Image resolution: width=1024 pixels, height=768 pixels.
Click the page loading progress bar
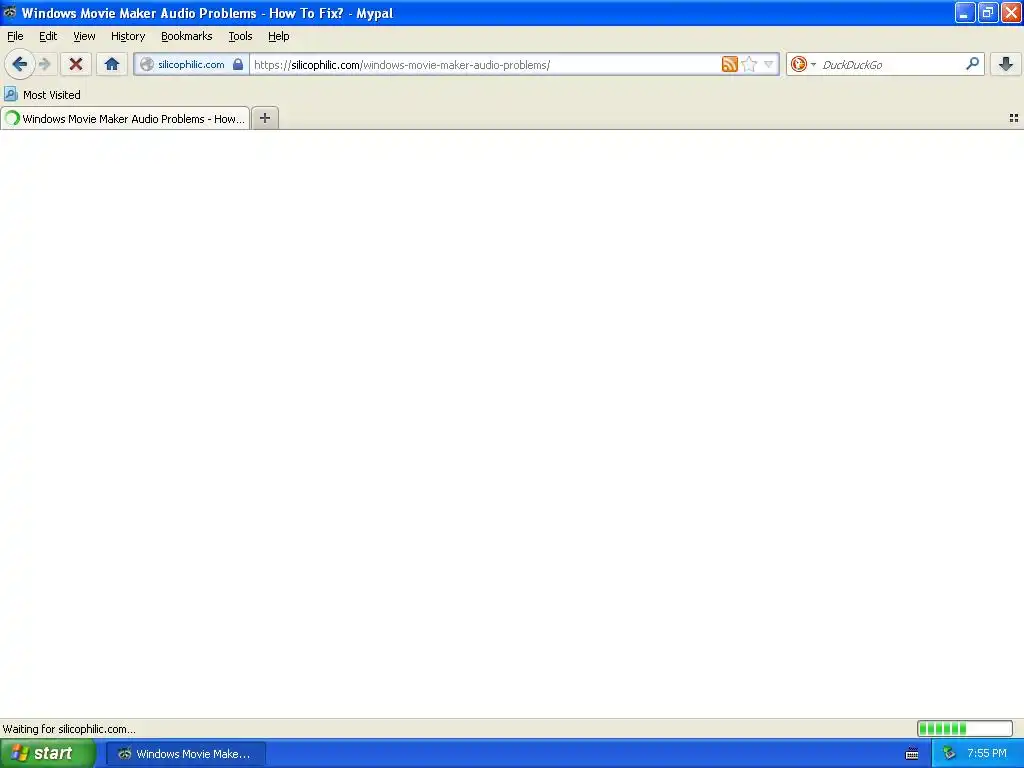click(x=965, y=728)
